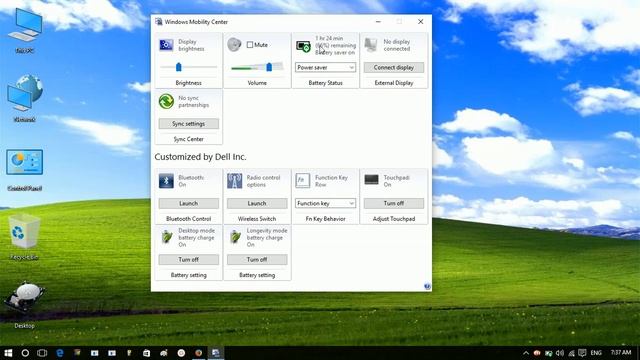This screenshot has height=360, width=640.
Task: Open Mobility Center help question mark icon
Action: (x=427, y=287)
